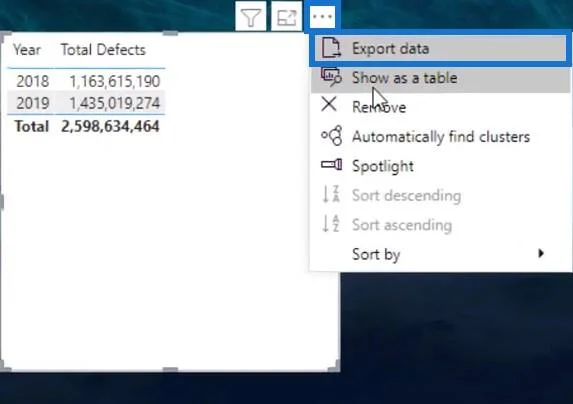Click the filter funnel icon above the visual
The height and width of the screenshot is (404, 573).
[x=251, y=17]
